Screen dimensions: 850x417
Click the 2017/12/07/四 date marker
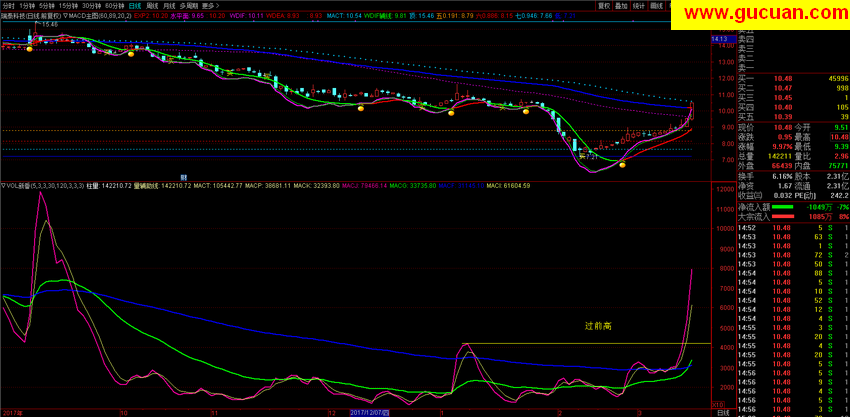click(x=370, y=413)
